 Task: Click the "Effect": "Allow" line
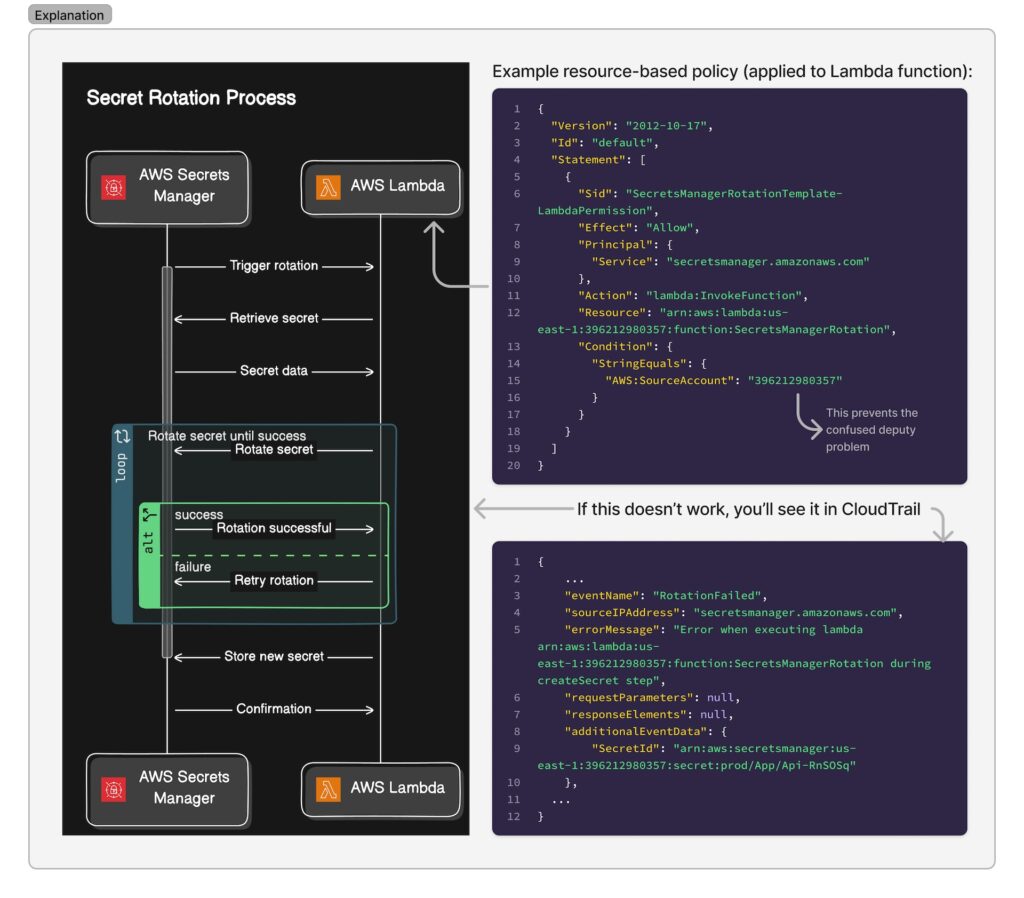coord(638,228)
